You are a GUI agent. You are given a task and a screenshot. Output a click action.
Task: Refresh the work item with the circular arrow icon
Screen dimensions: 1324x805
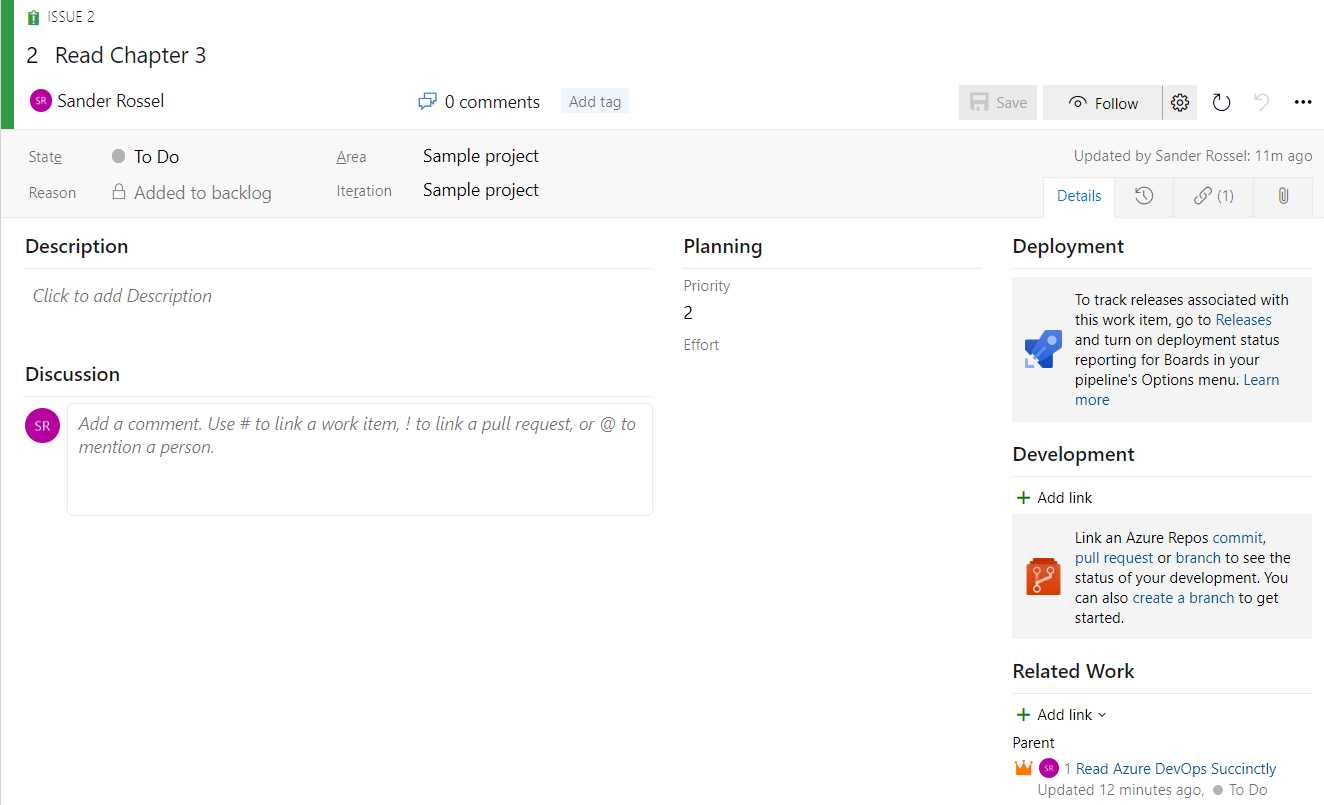point(1221,102)
